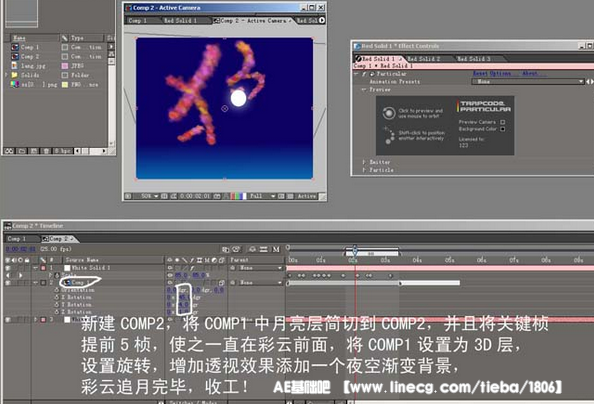Select Comp 1 in the Project panel list
This screenshot has height=404, width=594.
click(x=30, y=47)
